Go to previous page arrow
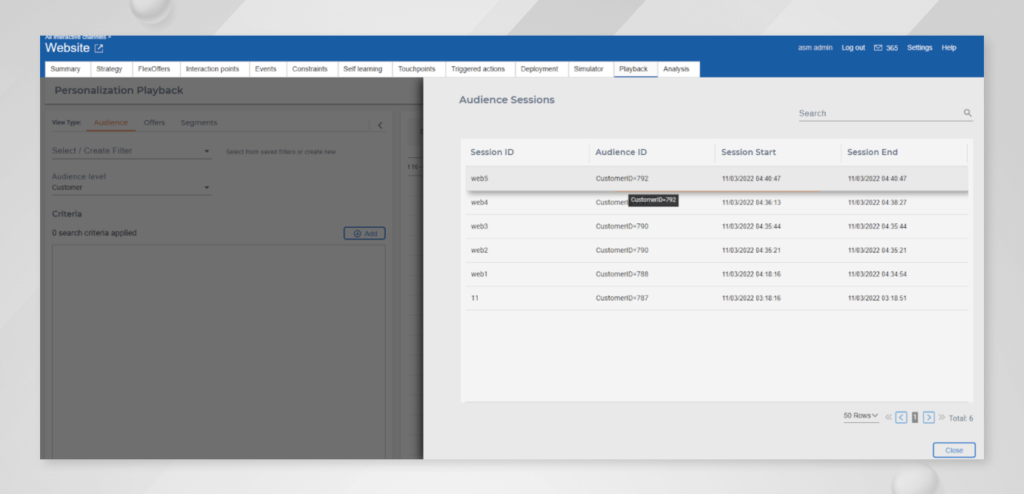The image size is (1024, 494). point(901,417)
